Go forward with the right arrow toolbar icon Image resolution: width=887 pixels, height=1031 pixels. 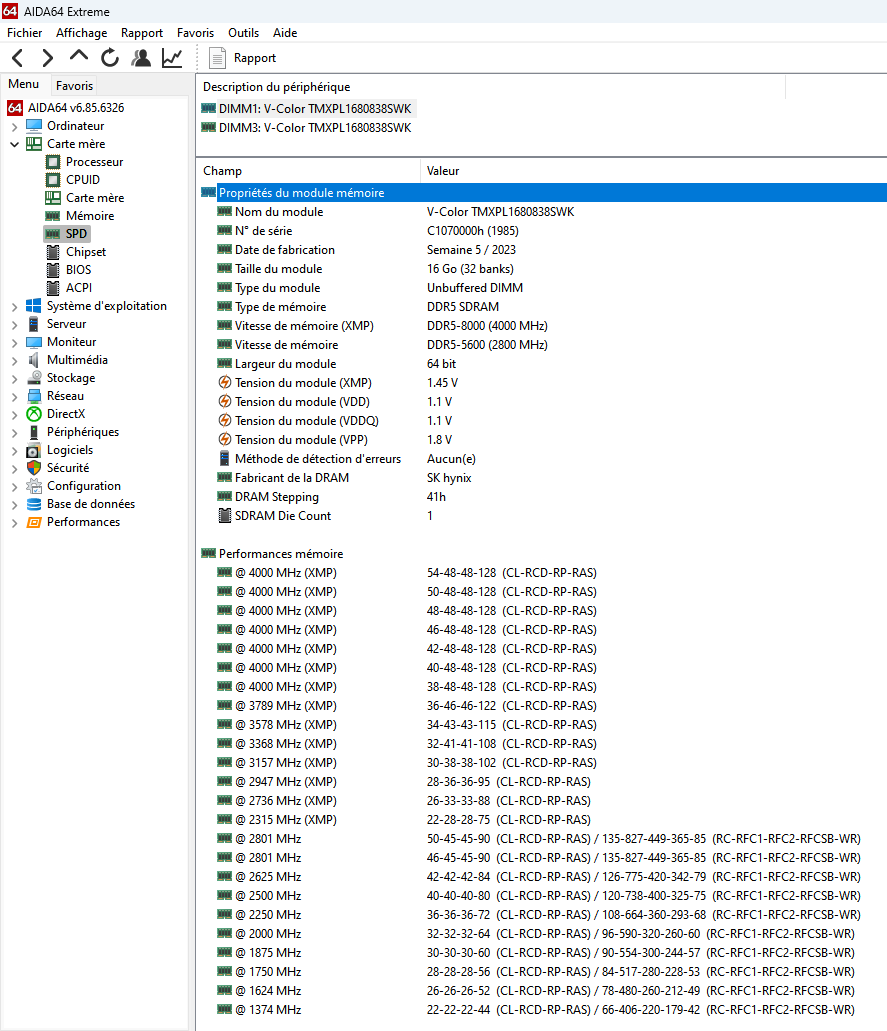click(47, 58)
